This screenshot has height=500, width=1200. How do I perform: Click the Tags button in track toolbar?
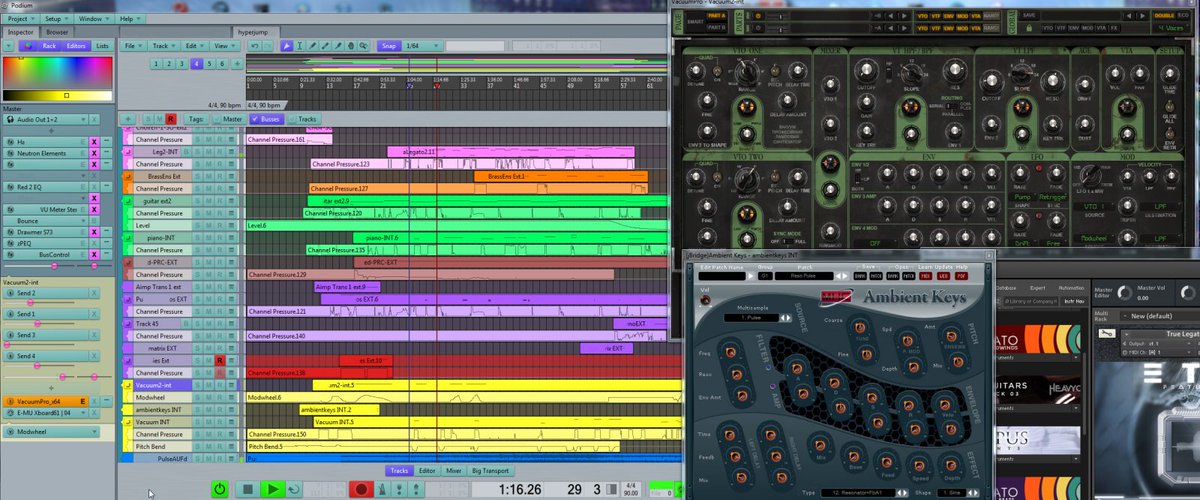click(196, 119)
